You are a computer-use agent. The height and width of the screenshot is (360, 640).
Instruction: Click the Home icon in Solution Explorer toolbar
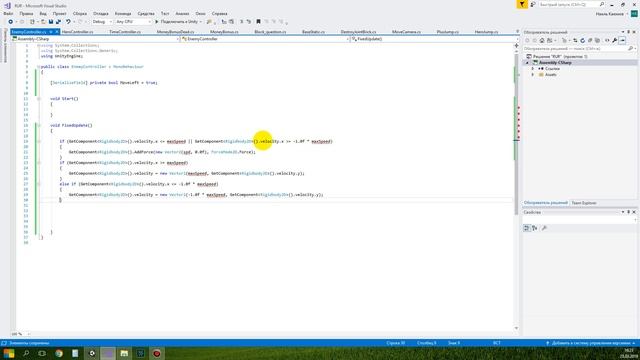point(542,40)
